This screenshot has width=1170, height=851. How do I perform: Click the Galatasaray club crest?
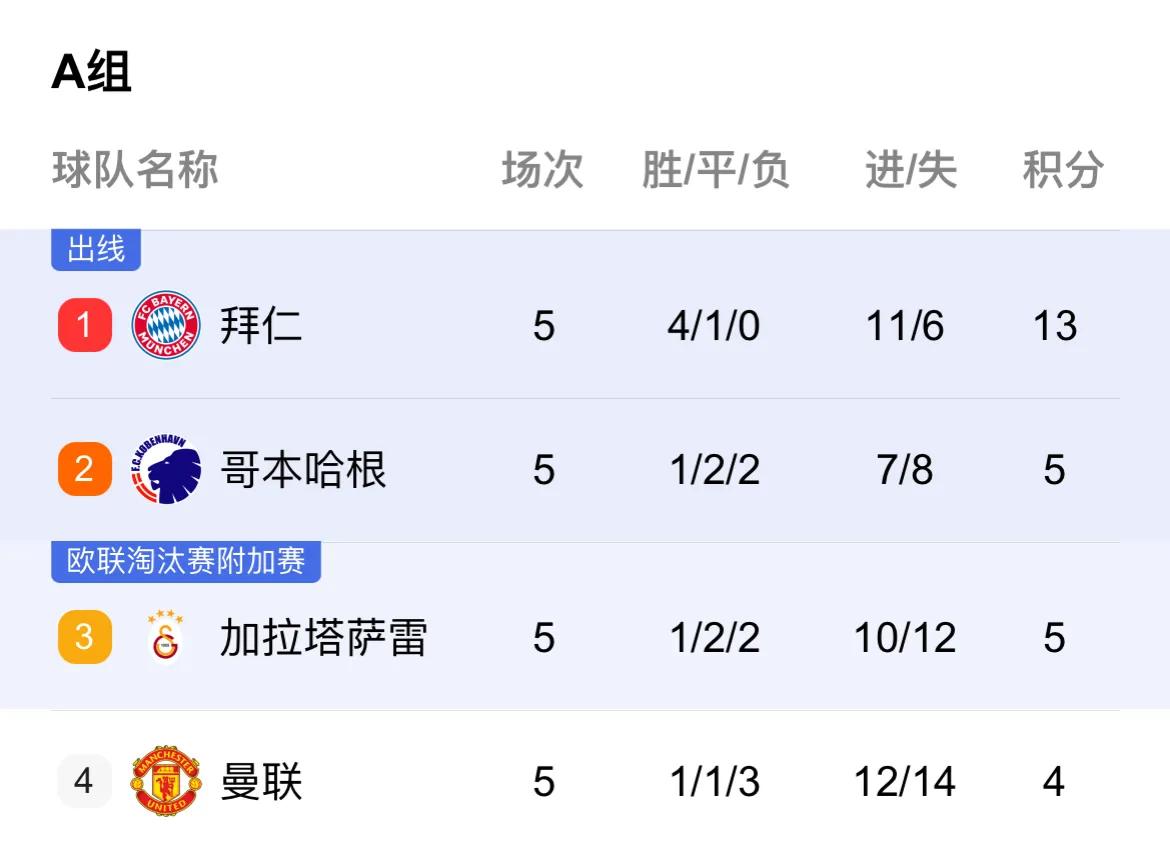click(x=166, y=637)
